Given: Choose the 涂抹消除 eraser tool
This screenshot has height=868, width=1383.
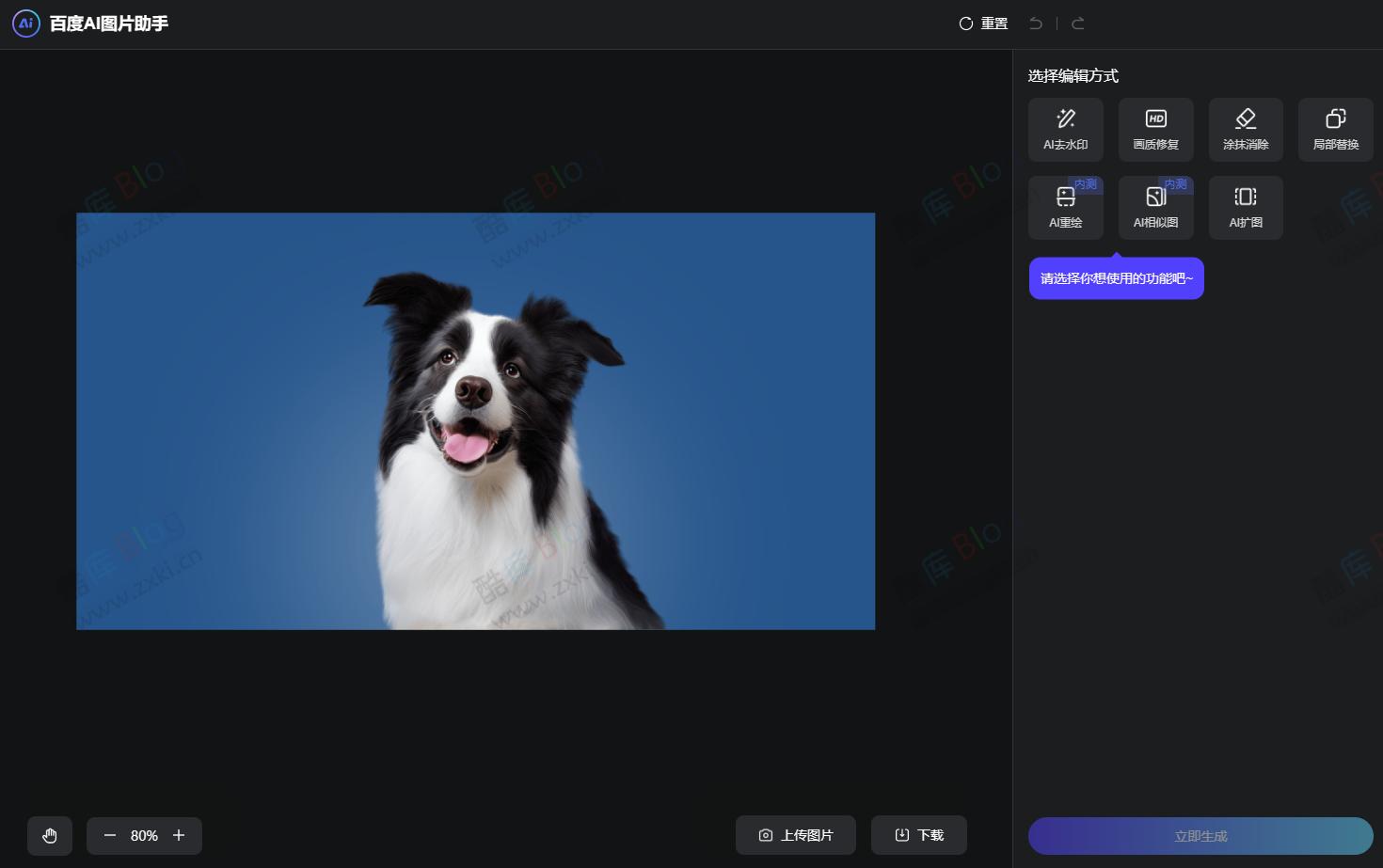Looking at the screenshot, I should click(1246, 130).
